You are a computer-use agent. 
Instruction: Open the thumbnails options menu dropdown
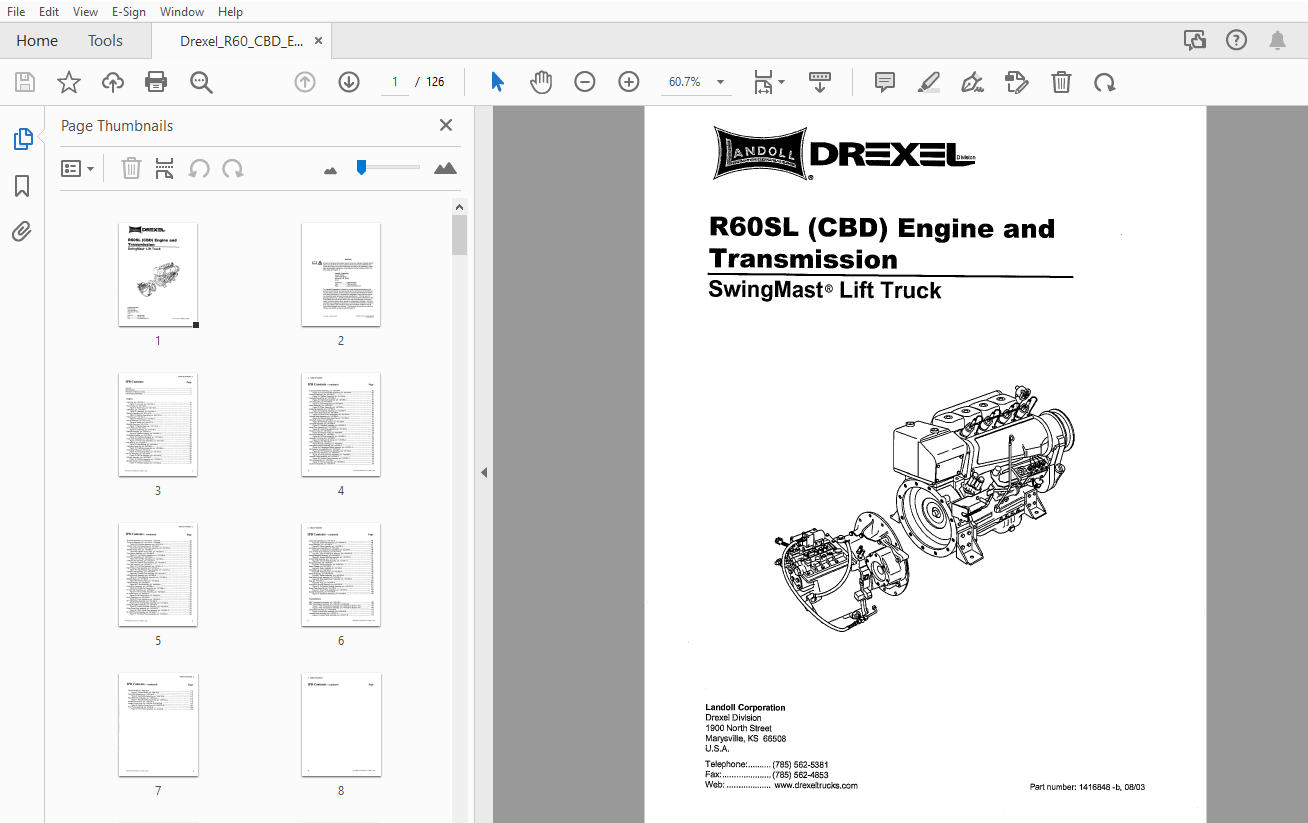click(78, 169)
